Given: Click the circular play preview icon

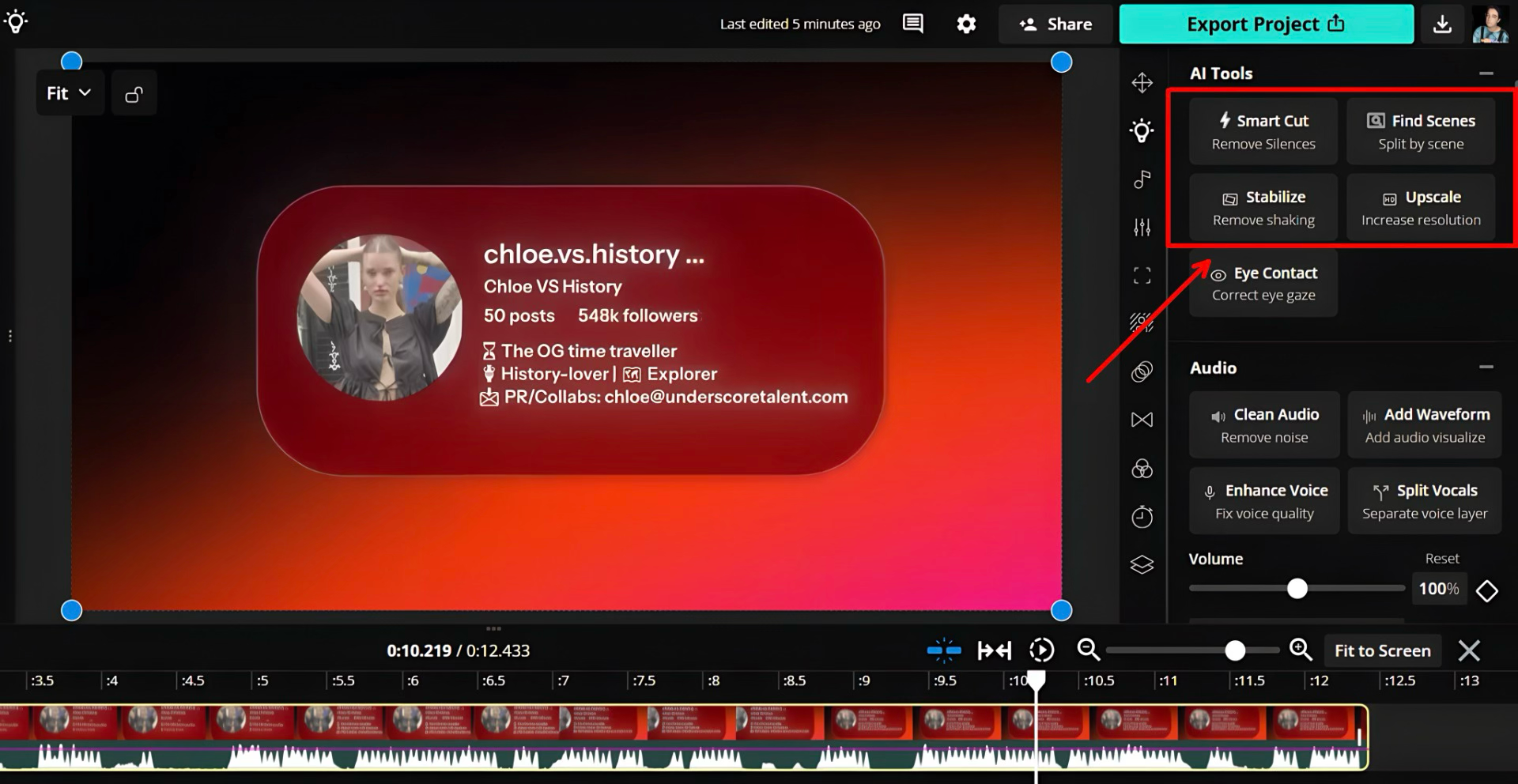Looking at the screenshot, I should (x=1042, y=650).
